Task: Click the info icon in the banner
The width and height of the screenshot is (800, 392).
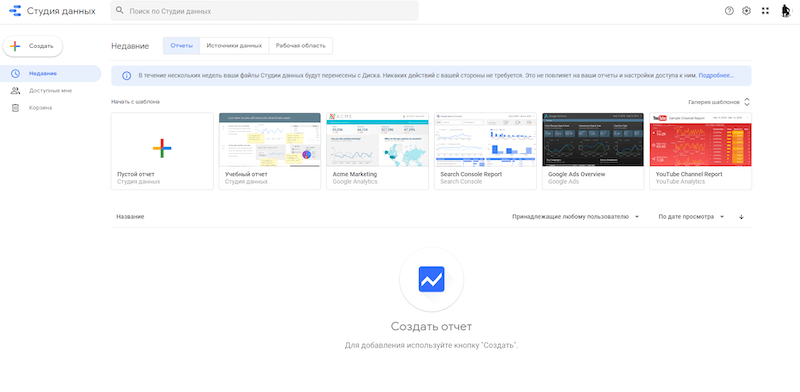Action: tap(127, 76)
